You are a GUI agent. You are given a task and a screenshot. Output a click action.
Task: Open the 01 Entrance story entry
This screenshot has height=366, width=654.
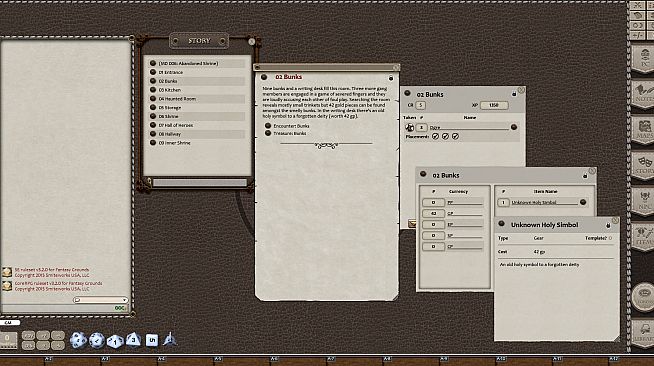click(x=171, y=73)
